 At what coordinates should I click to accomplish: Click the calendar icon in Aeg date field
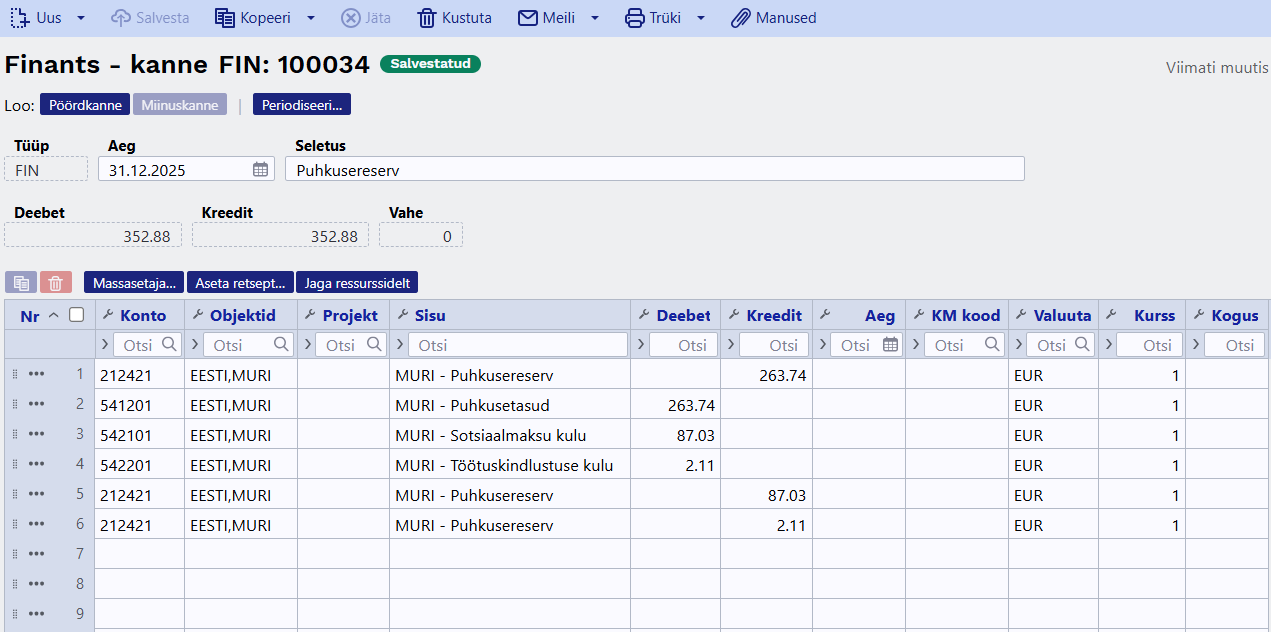[260, 170]
